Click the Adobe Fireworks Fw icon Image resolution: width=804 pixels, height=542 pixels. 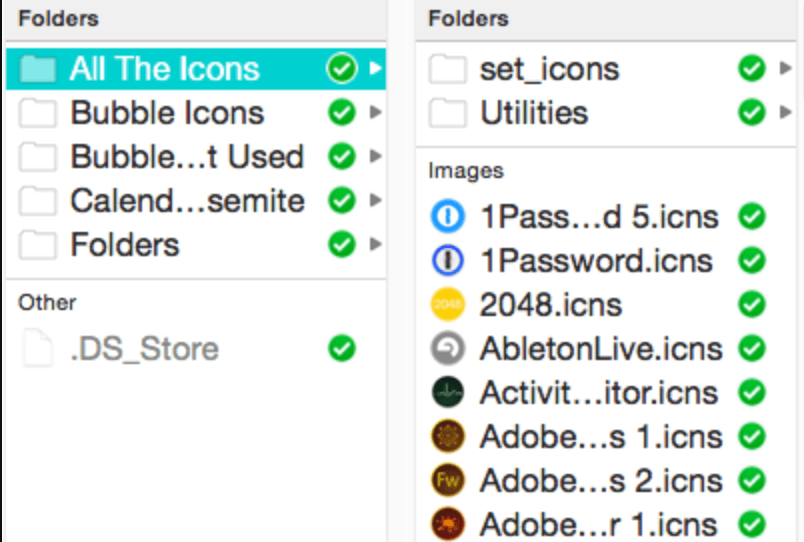tap(445, 480)
